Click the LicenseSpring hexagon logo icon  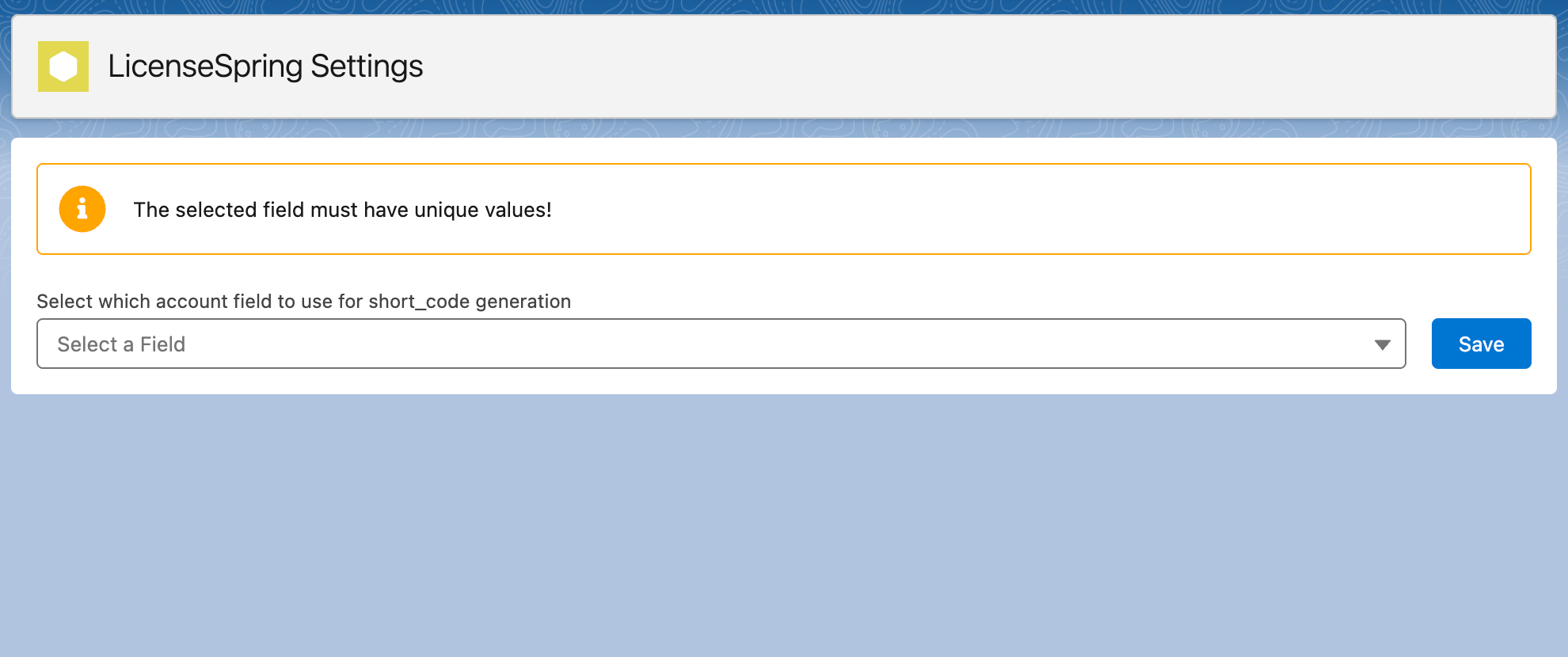tap(63, 66)
